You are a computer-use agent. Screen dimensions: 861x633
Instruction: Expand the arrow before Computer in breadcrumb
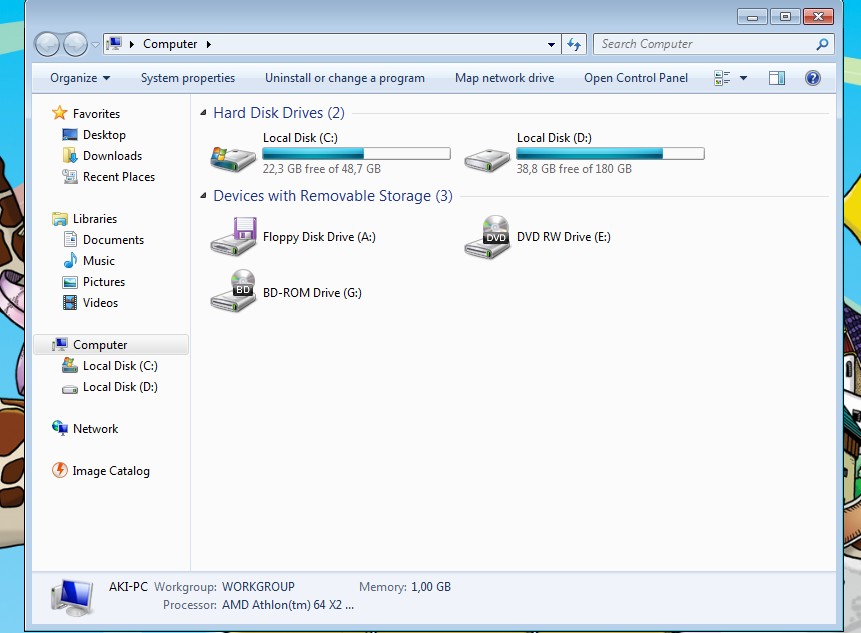pyautogui.click(x=132, y=44)
